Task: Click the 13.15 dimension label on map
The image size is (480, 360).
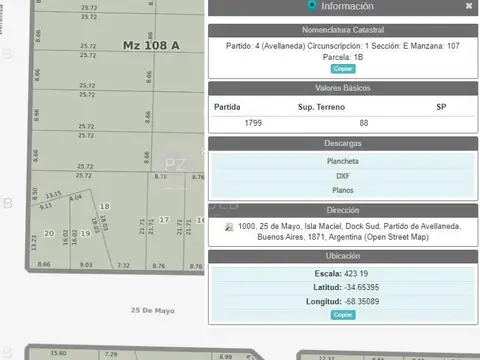Action: tap(53, 195)
